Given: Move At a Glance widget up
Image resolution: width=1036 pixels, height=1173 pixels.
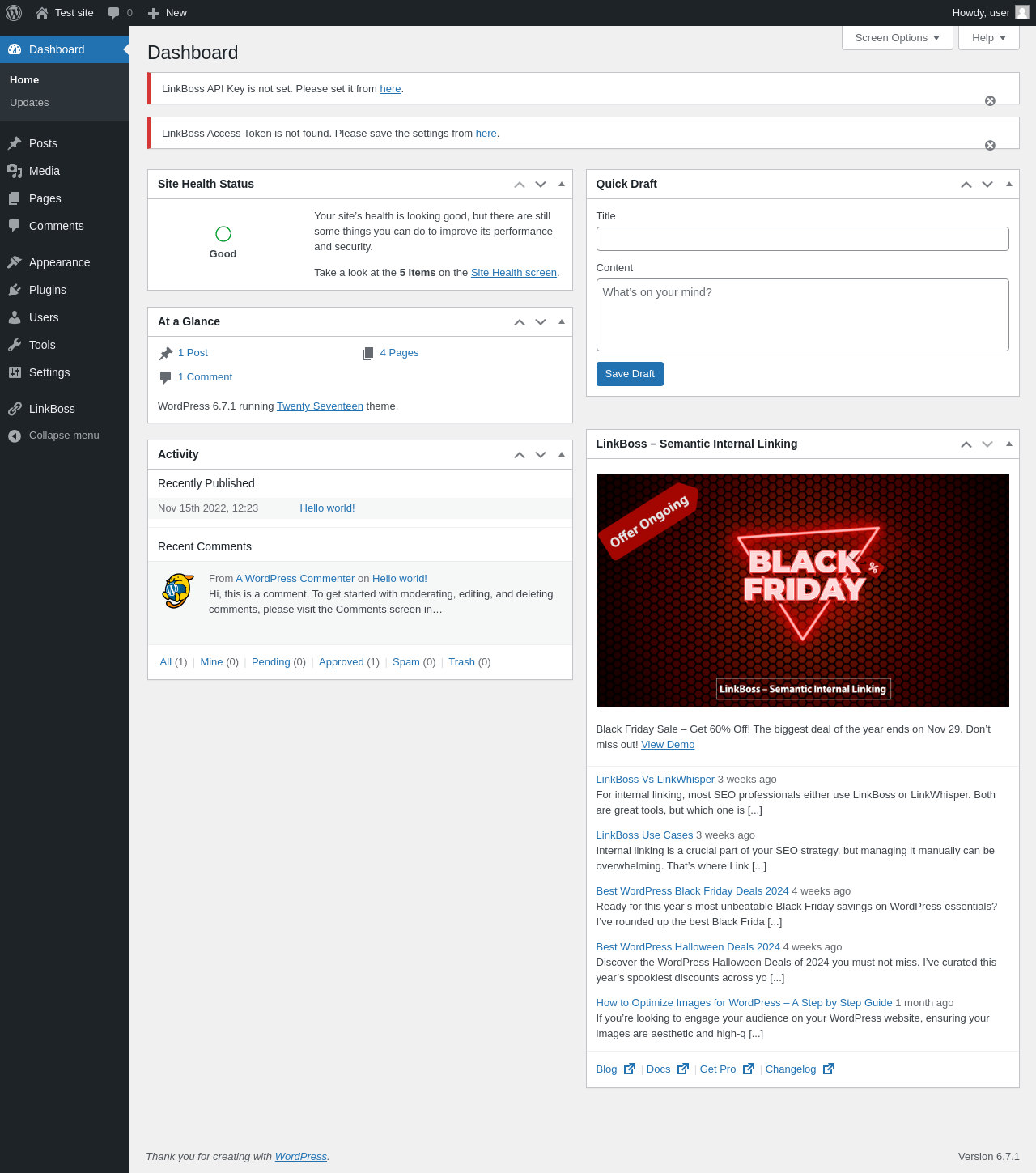Looking at the screenshot, I should click(x=520, y=322).
